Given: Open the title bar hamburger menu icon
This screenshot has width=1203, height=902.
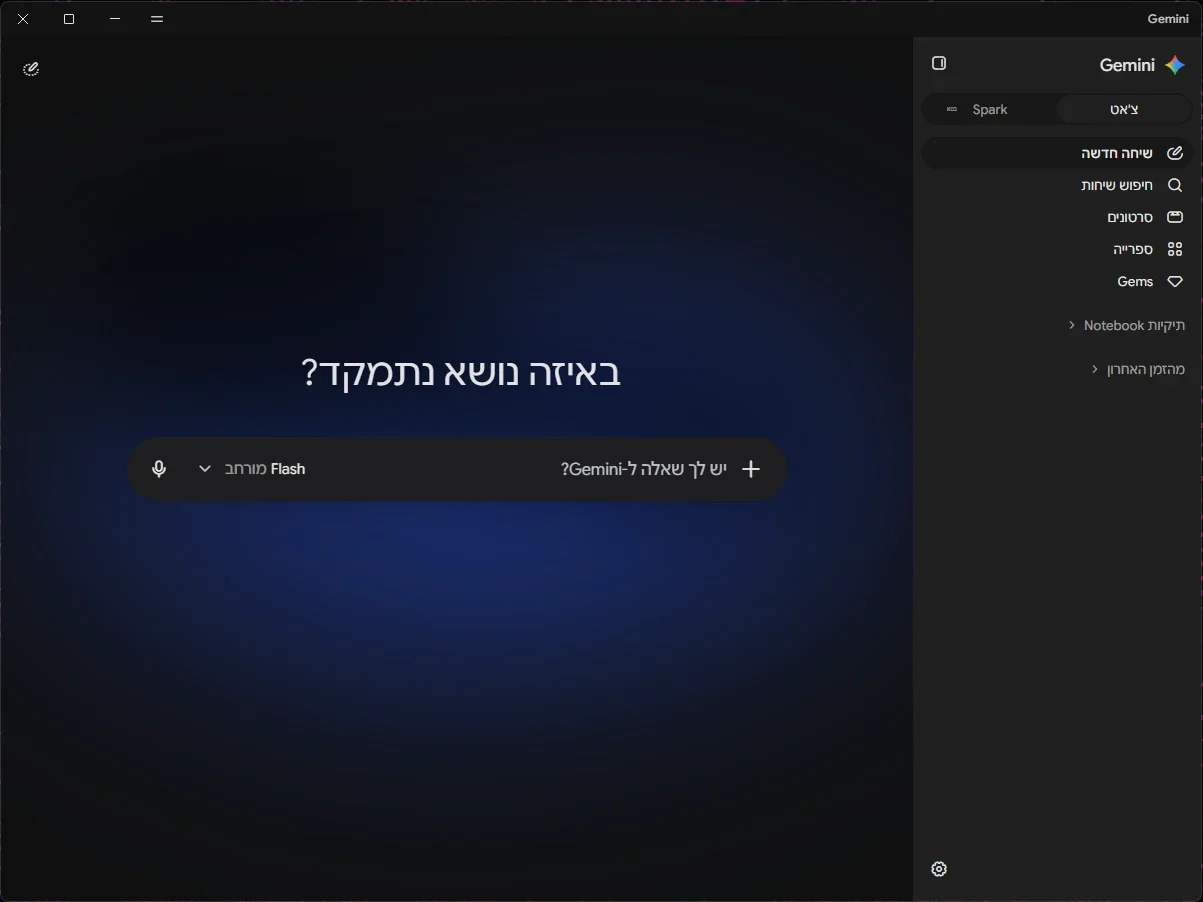Looking at the screenshot, I should click(x=157, y=19).
